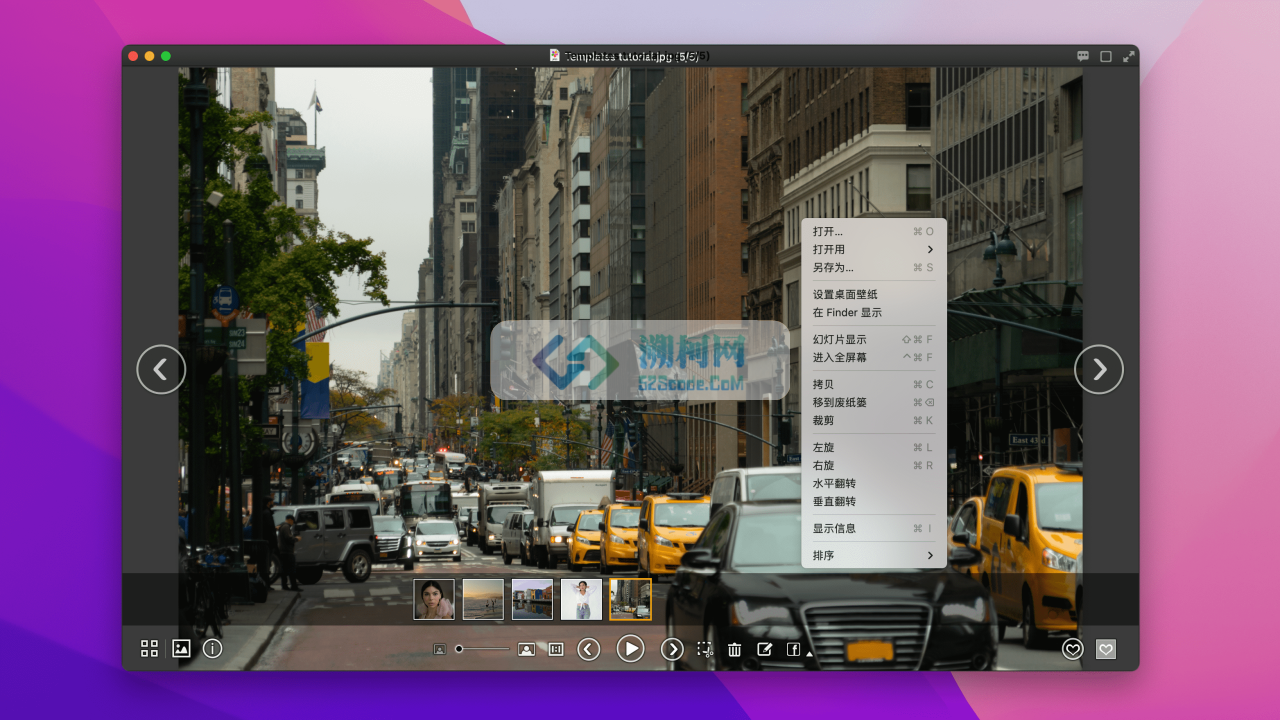The width and height of the screenshot is (1280, 720).
Task: Click the trash delete icon
Action: [x=734, y=649]
